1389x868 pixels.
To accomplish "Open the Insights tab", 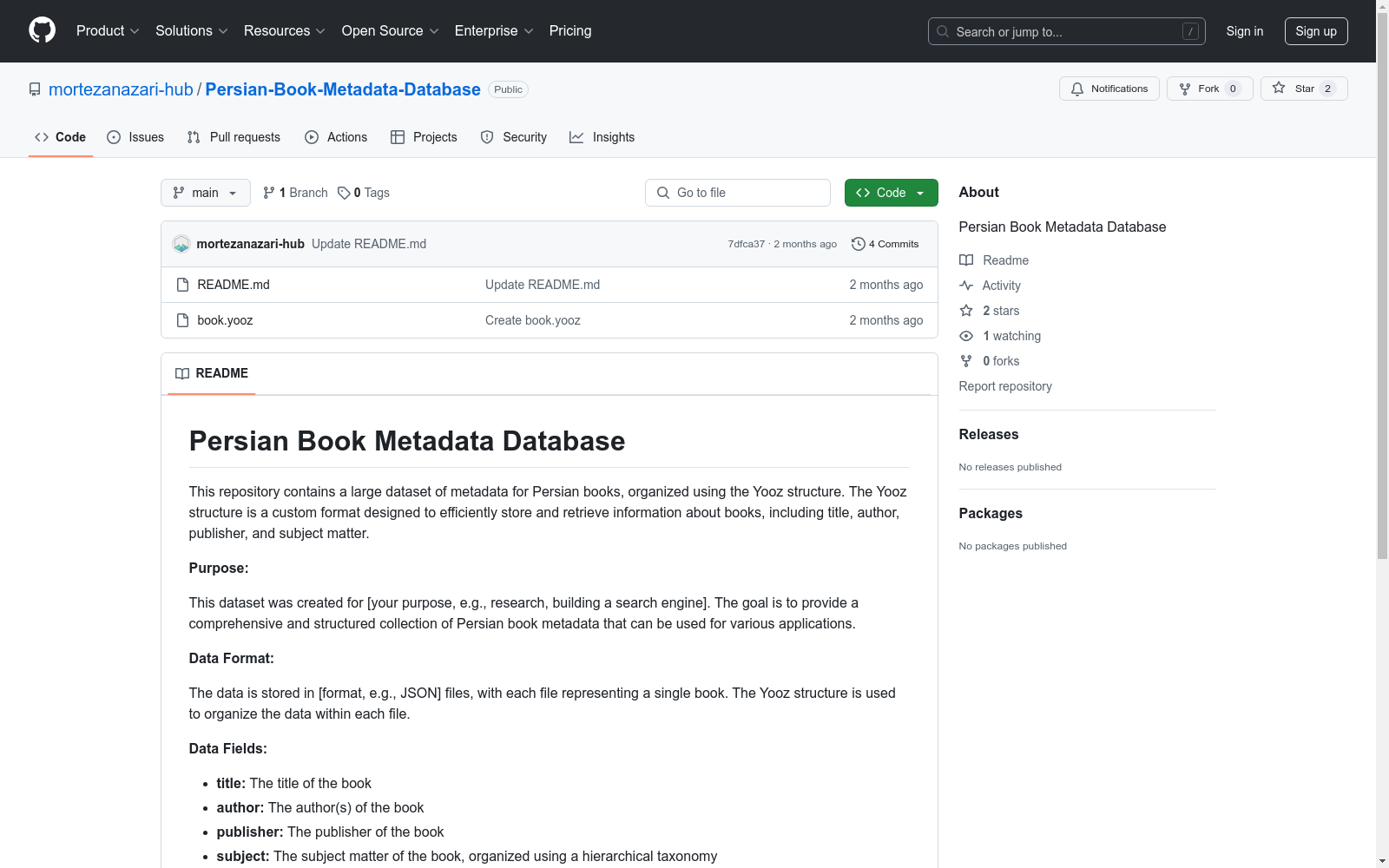I will (602, 137).
